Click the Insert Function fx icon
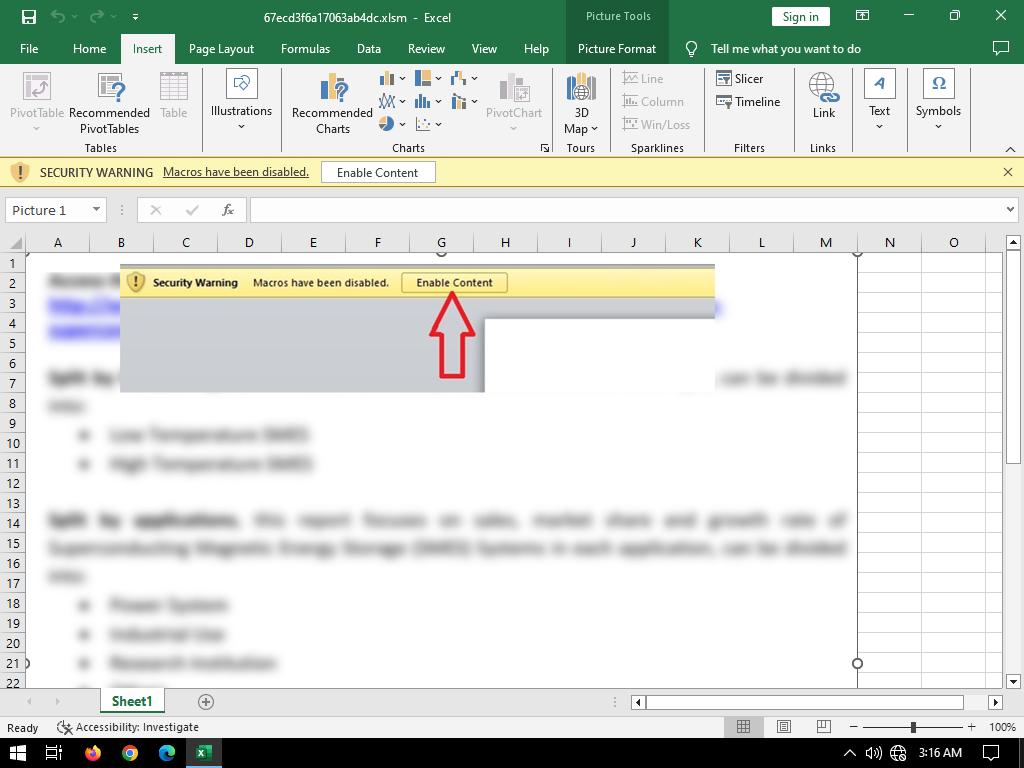 [228, 210]
